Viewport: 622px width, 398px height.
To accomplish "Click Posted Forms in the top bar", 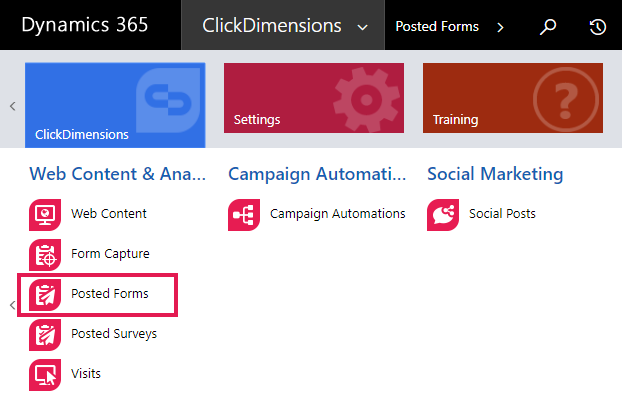I will click(437, 27).
